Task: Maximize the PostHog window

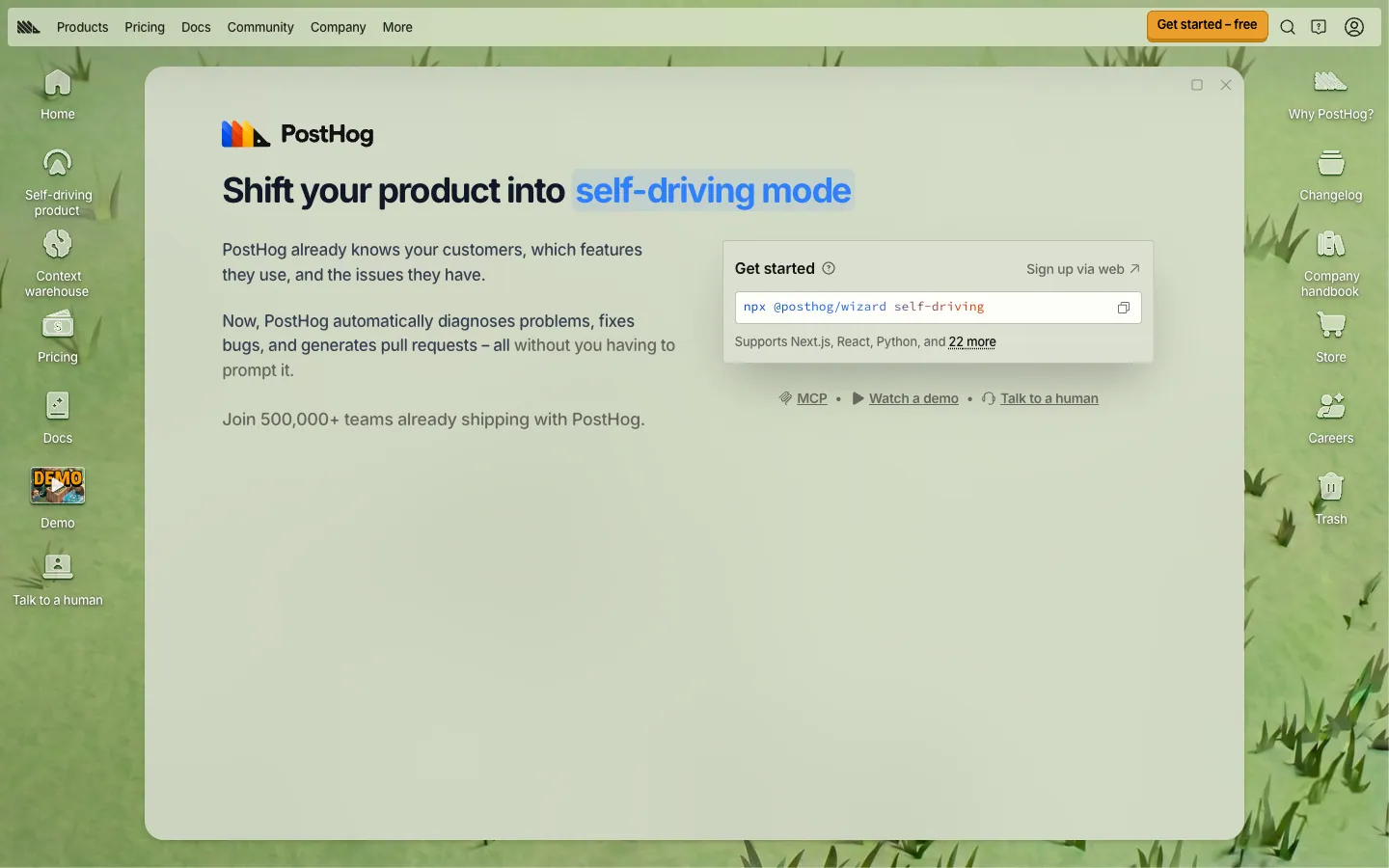Action: click(x=1197, y=85)
